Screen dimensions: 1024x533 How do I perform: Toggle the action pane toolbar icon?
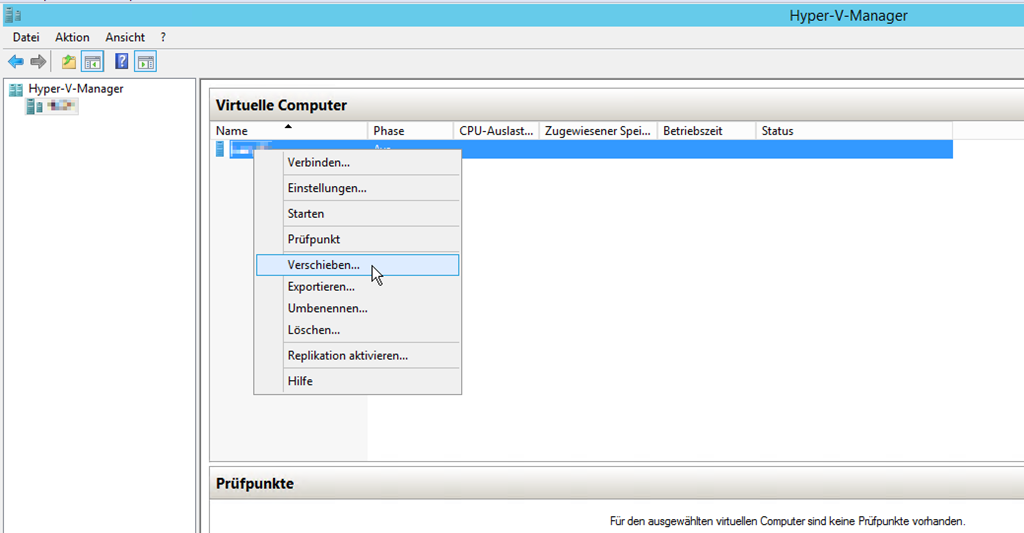146,62
